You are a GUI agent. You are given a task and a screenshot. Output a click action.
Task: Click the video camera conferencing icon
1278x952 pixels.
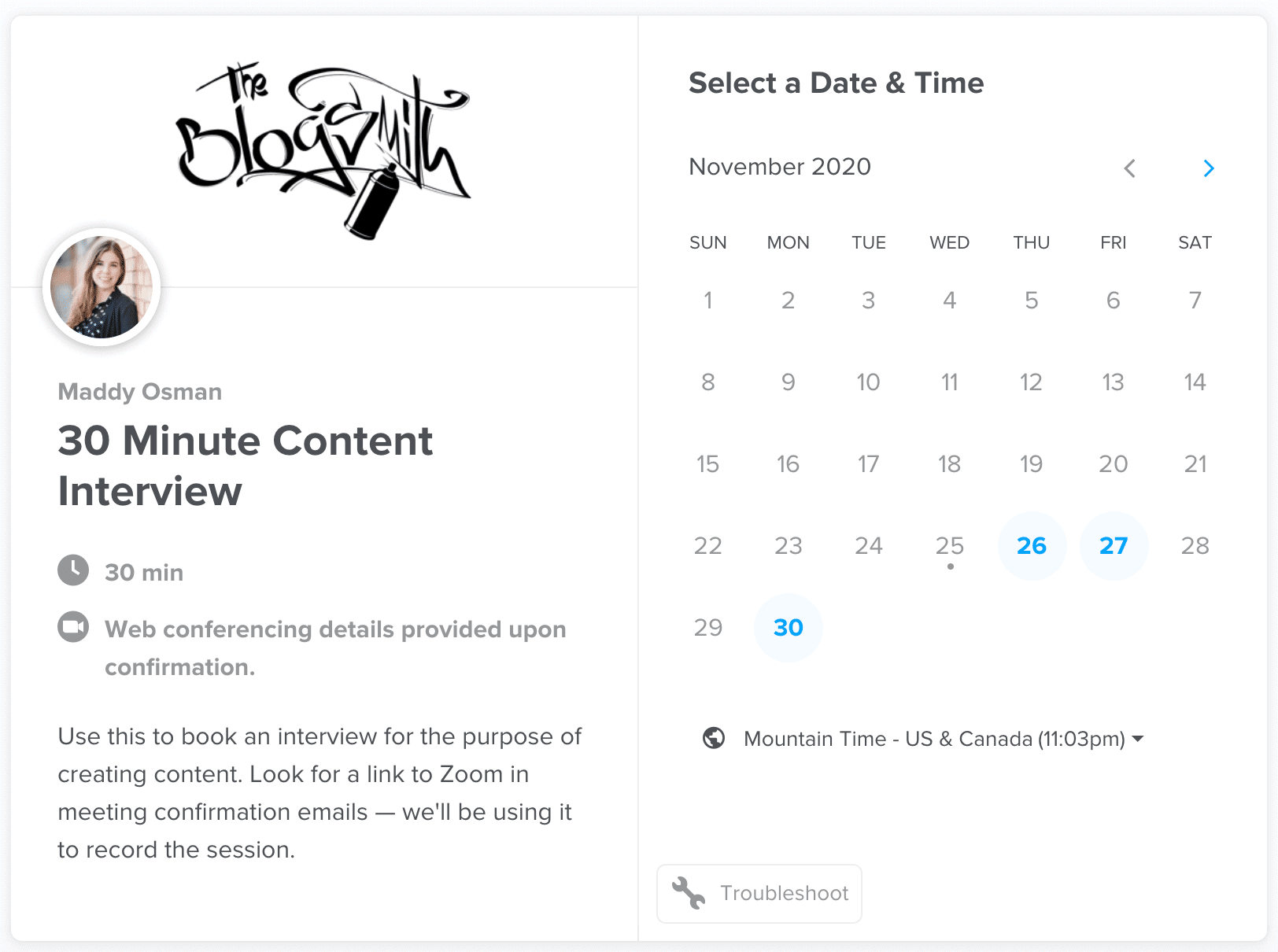[72, 627]
